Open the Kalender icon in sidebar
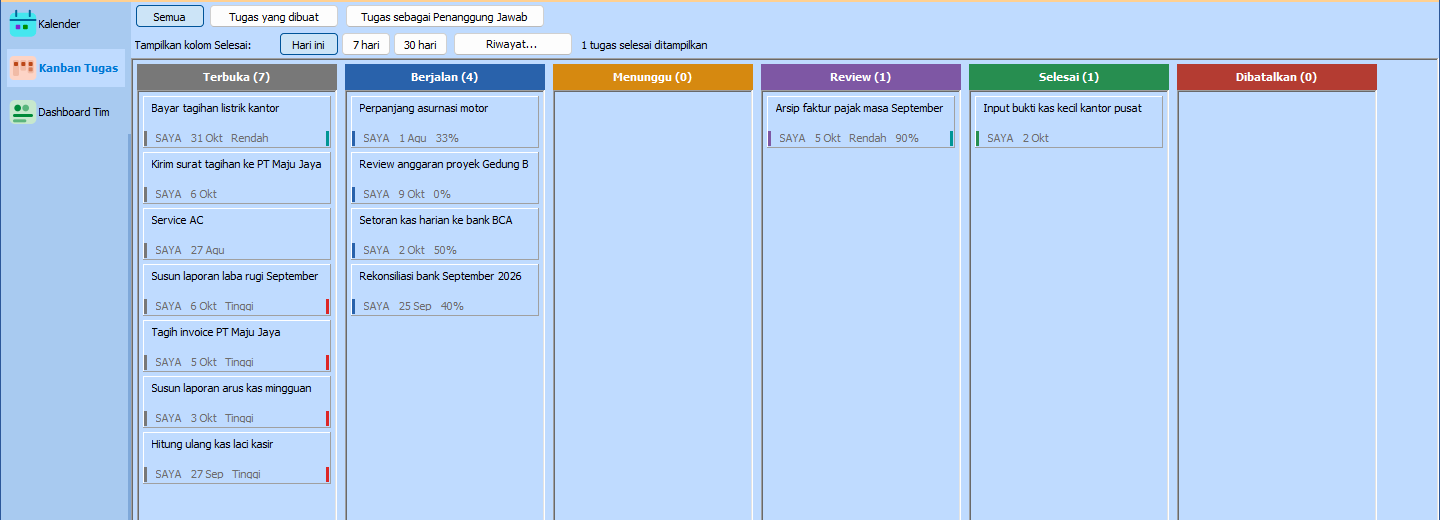 coord(22,23)
